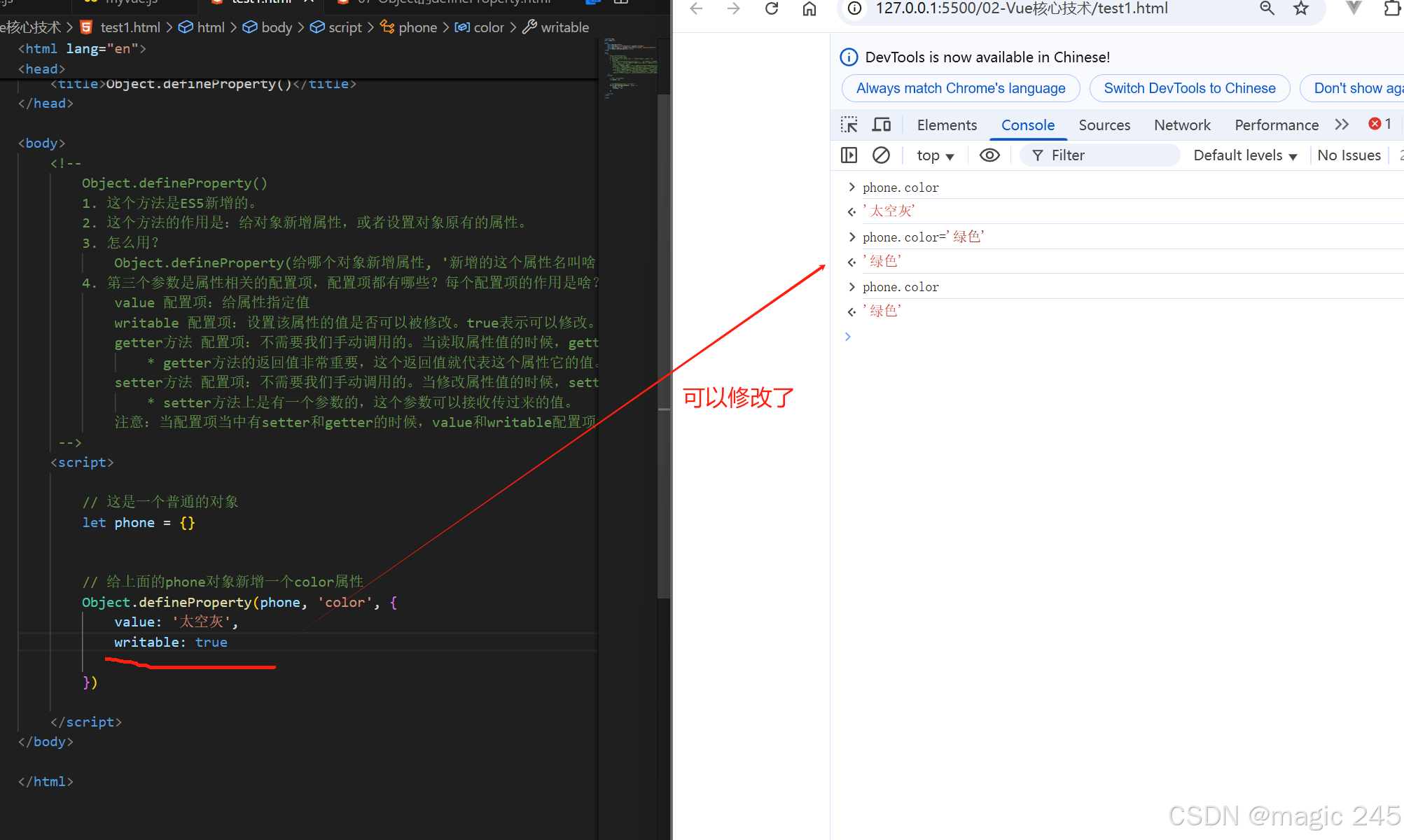1404x840 pixels.
Task: Clear console with the circle-slash icon
Action: pyautogui.click(x=881, y=155)
